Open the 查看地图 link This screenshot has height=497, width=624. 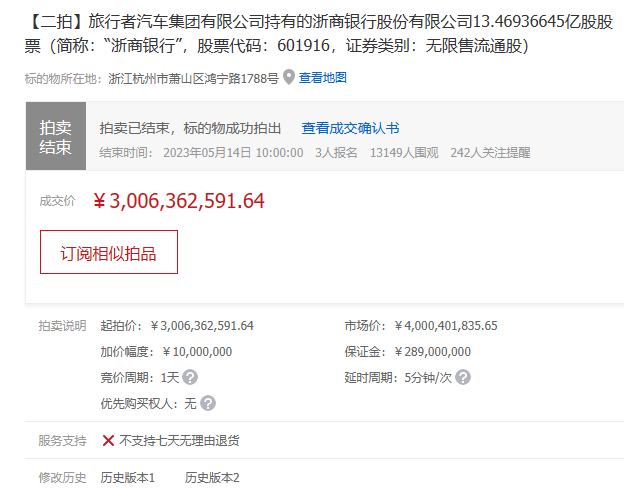point(323,78)
